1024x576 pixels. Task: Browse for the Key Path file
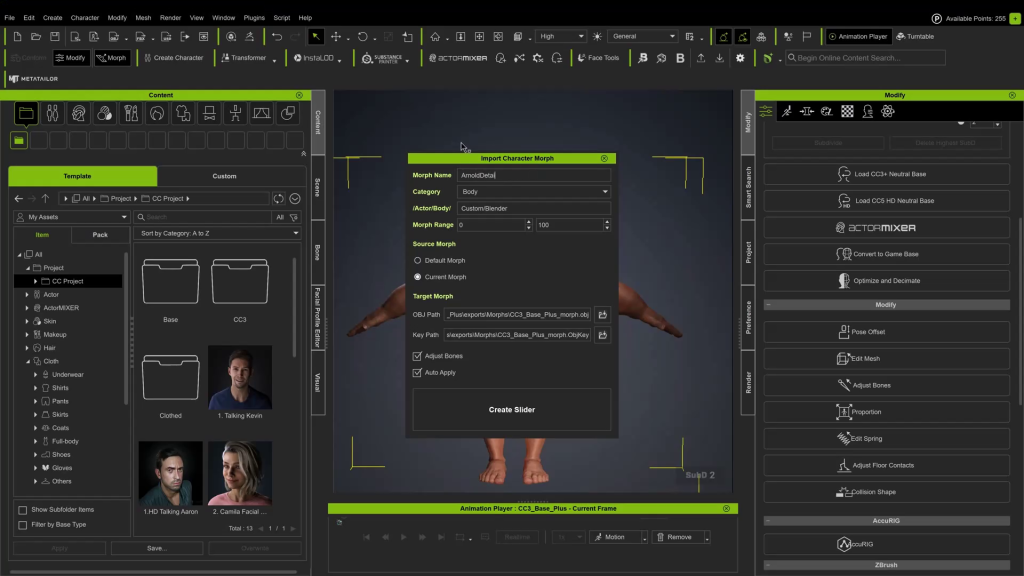tap(603, 335)
